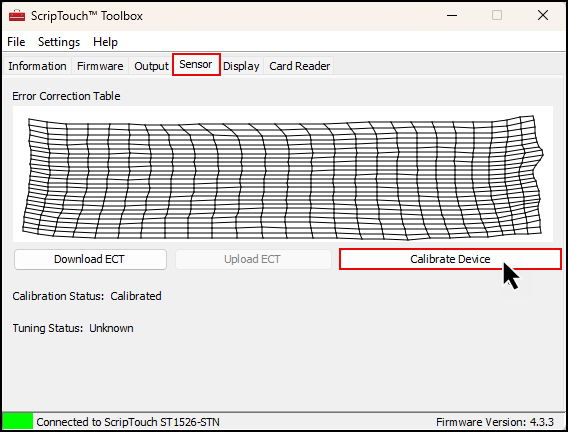Switch to the Information tab
This screenshot has width=568, height=432.
click(x=37, y=66)
